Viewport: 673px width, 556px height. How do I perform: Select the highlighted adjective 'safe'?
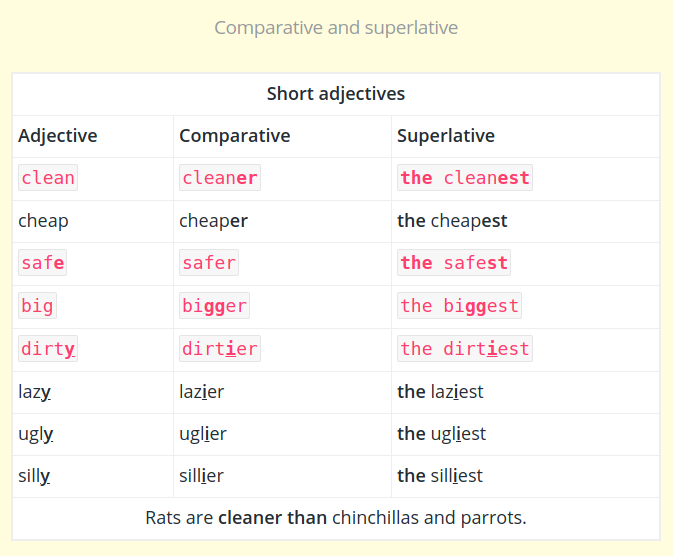pos(42,262)
